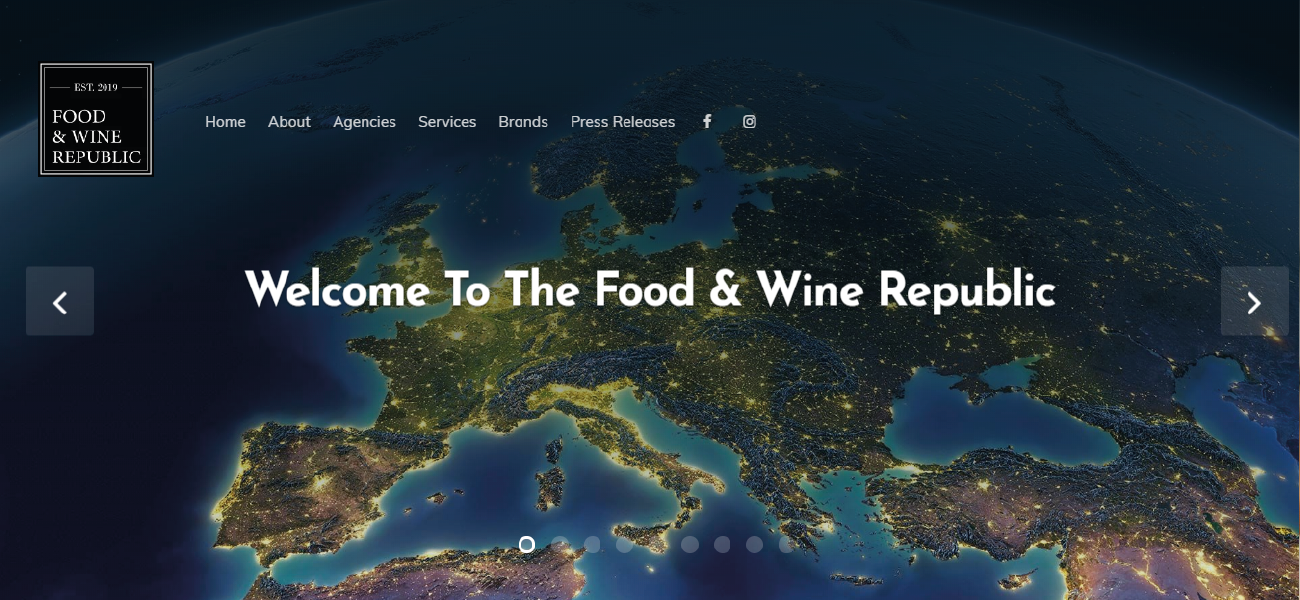Select the sixth slide indicator dot

coord(689,544)
